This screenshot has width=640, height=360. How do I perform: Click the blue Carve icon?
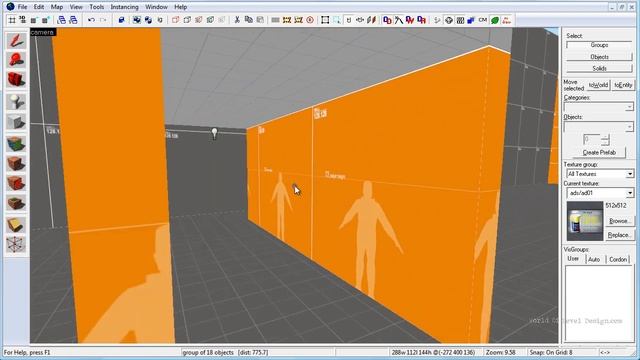[121, 20]
